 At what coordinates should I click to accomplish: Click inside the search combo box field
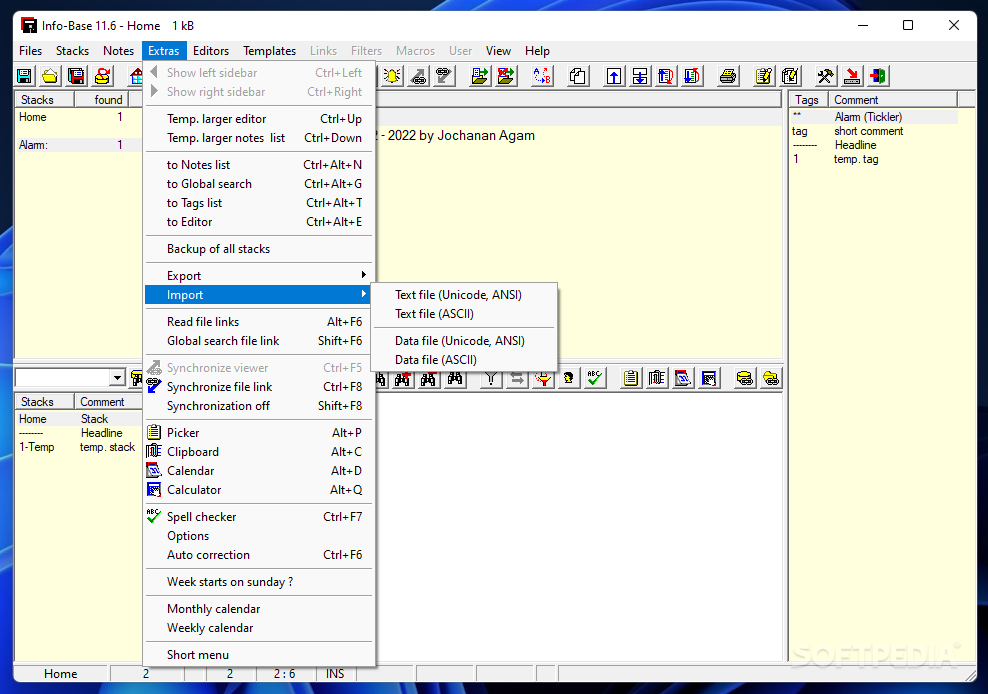pos(62,378)
